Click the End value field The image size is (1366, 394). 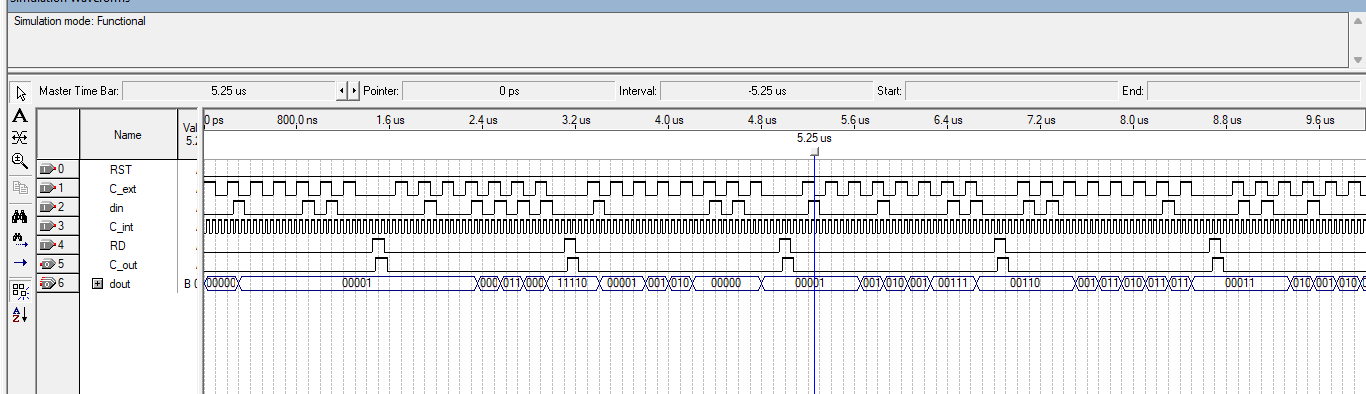click(1253, 91)
